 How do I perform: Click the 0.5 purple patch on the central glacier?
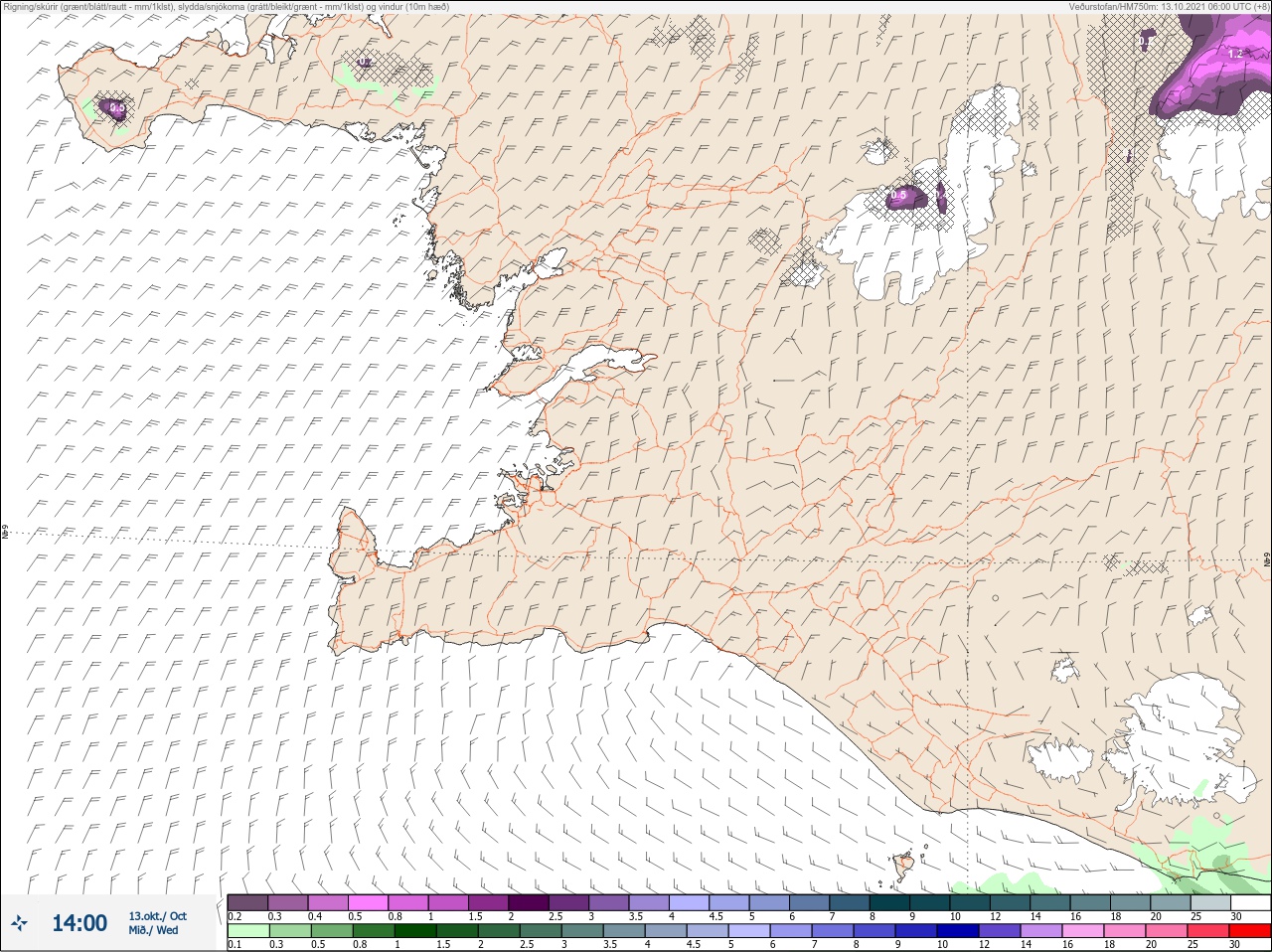(905, 198)
